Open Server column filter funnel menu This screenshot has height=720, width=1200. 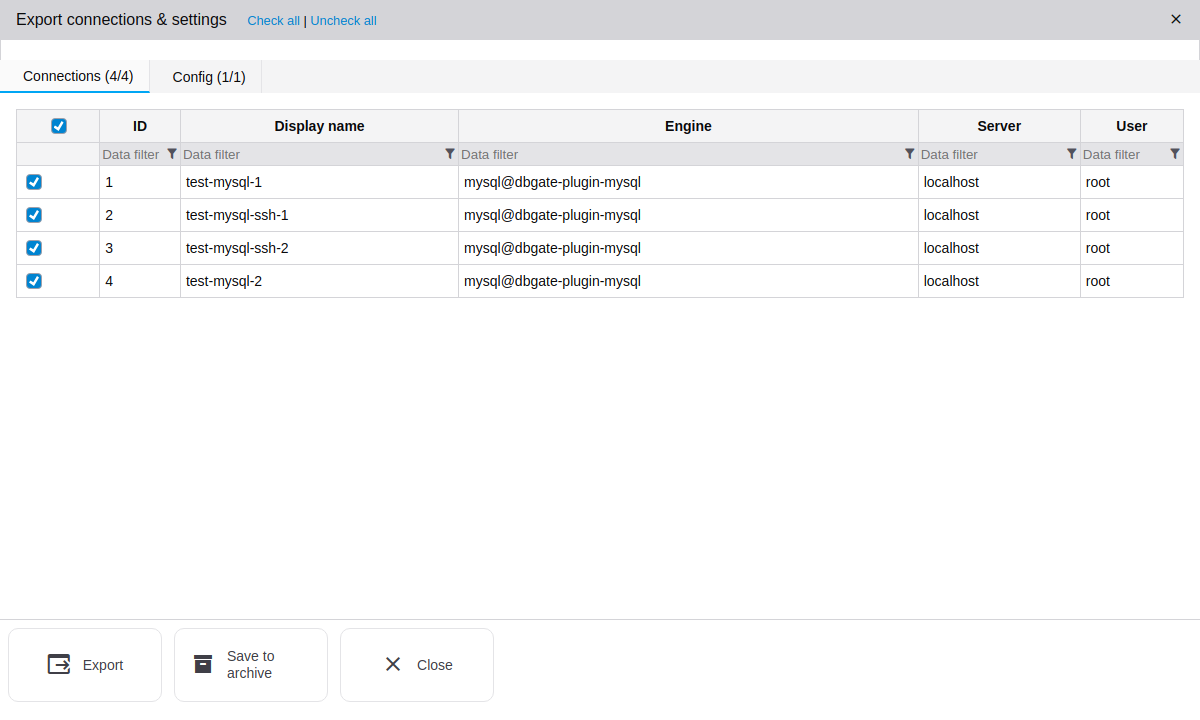(1072, 154)
